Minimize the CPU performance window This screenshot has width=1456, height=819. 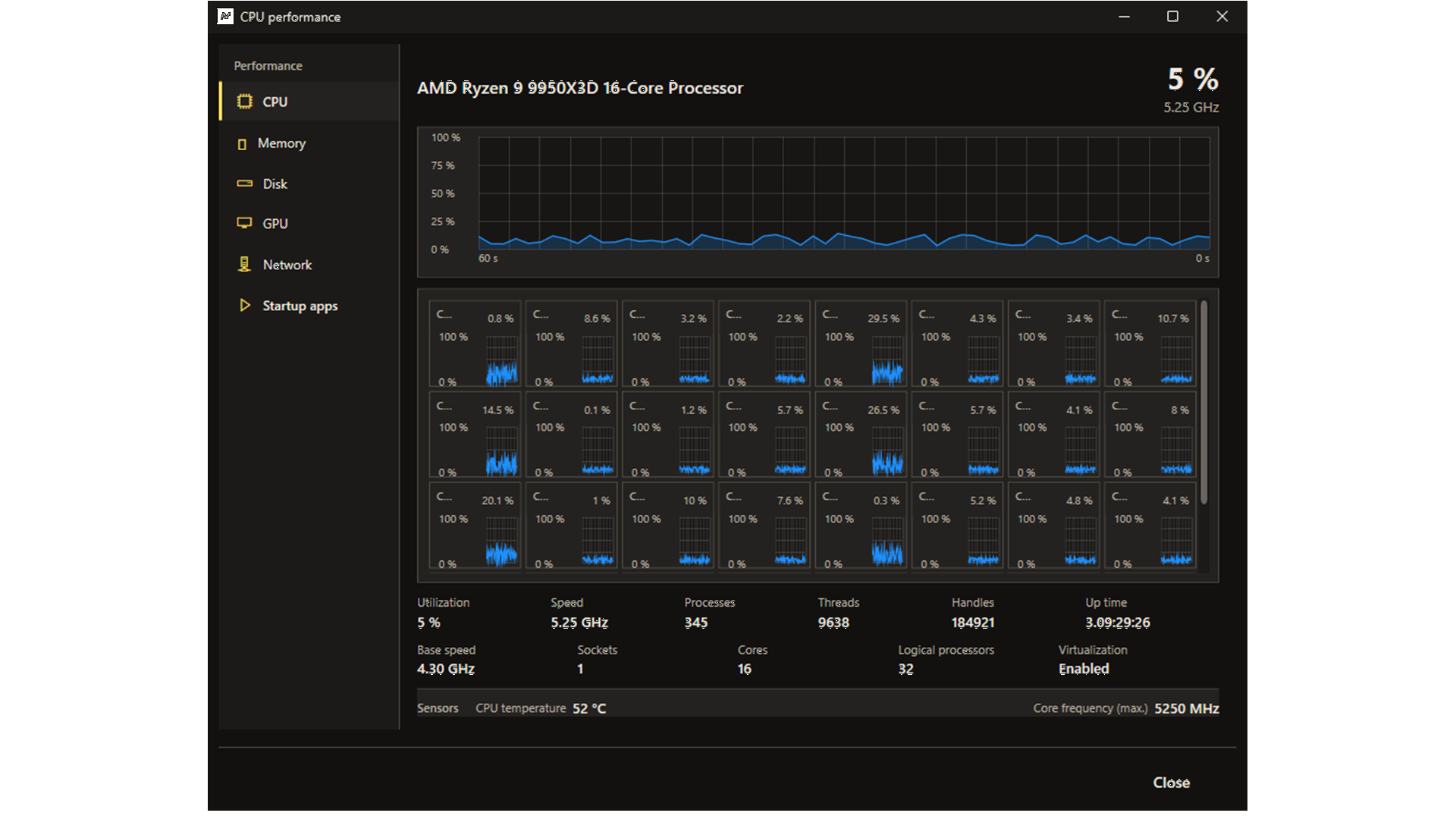coord(1124,16)
